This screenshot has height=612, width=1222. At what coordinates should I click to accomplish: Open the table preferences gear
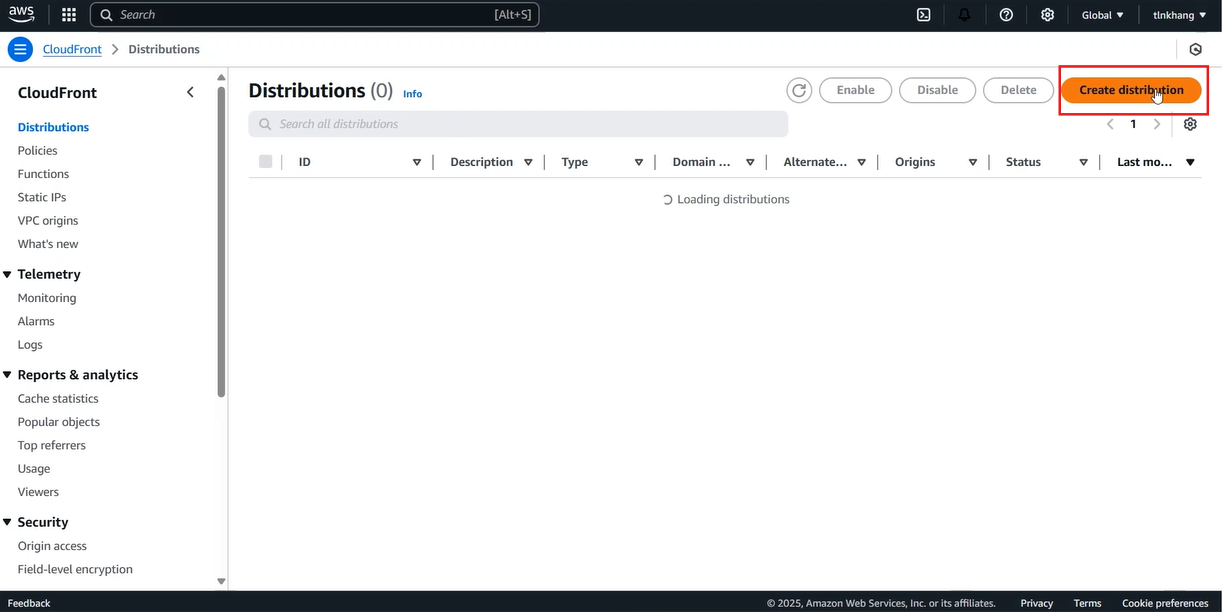coord(1190,124)
